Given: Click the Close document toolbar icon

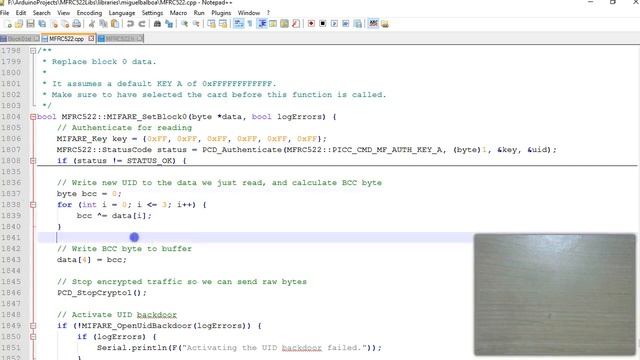Looking at the screenshot, I should 54,24.
